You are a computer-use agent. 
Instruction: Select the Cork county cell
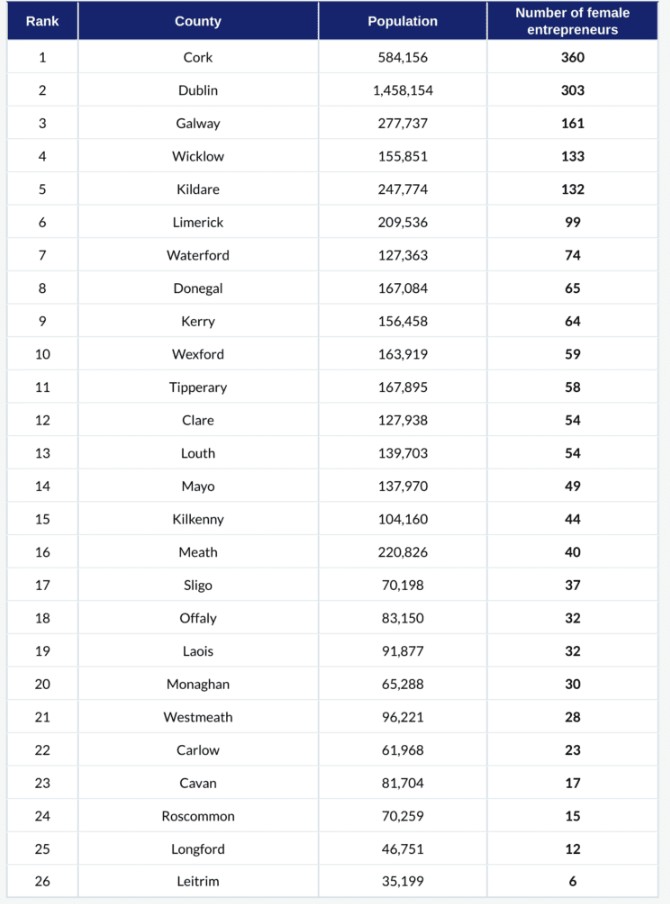point(198,57)
